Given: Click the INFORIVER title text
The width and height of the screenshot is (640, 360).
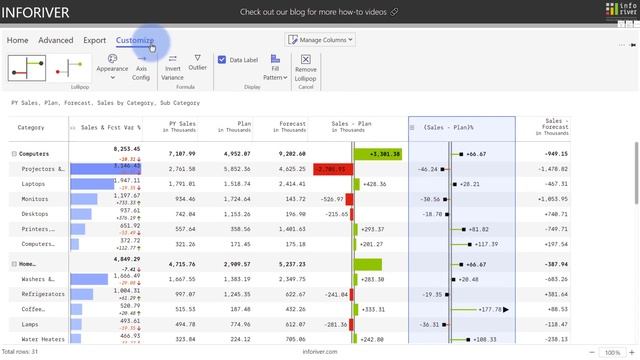Looking at the screenshot, I should 35,13.
